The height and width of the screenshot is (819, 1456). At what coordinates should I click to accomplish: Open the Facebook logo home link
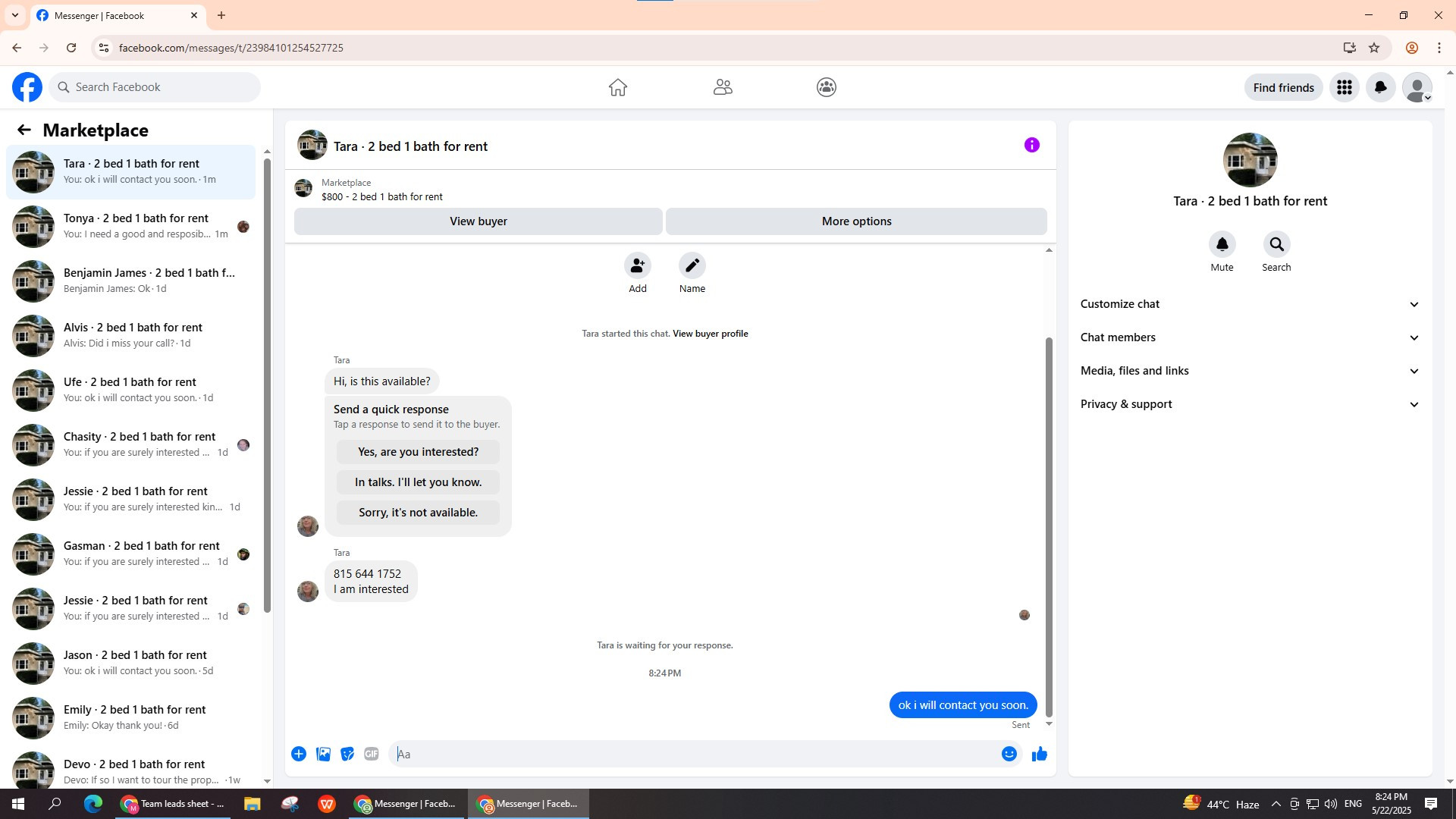pos(27,87)
